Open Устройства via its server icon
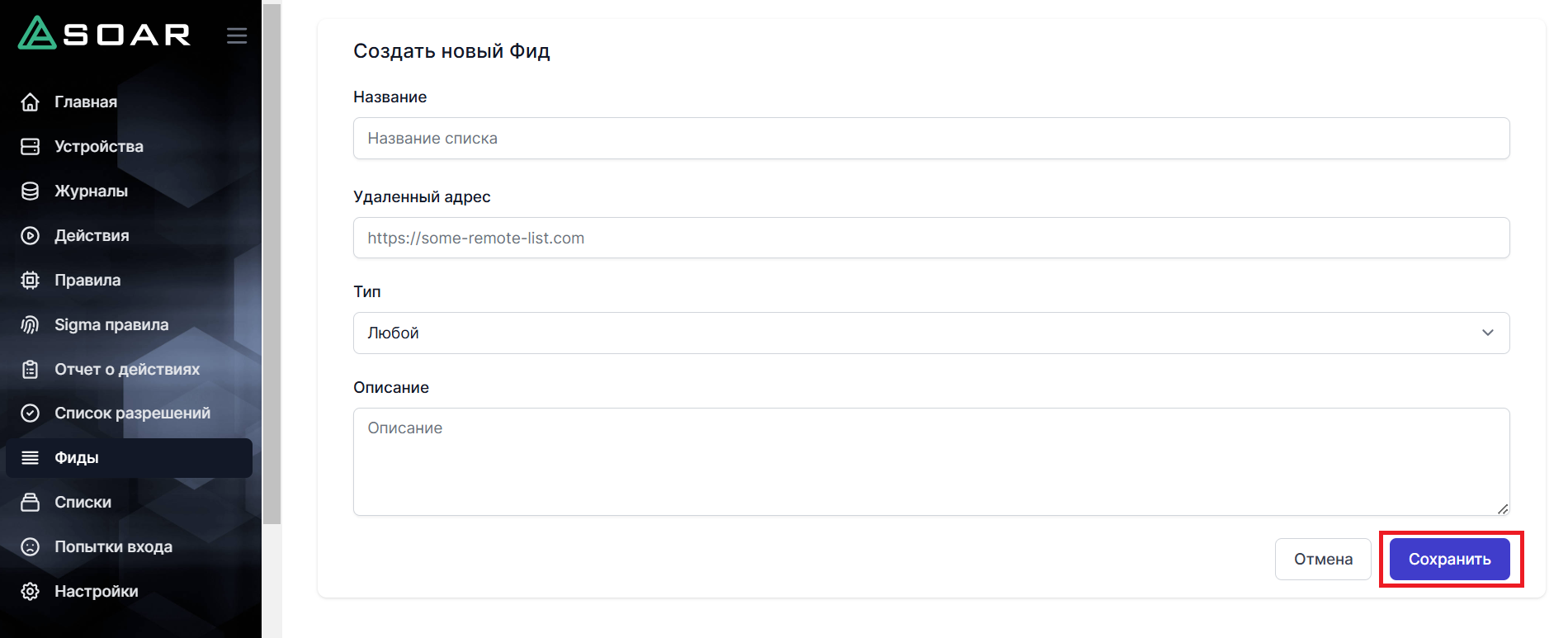The height and width of the screenshot is (638, 1568). (31, 147)
